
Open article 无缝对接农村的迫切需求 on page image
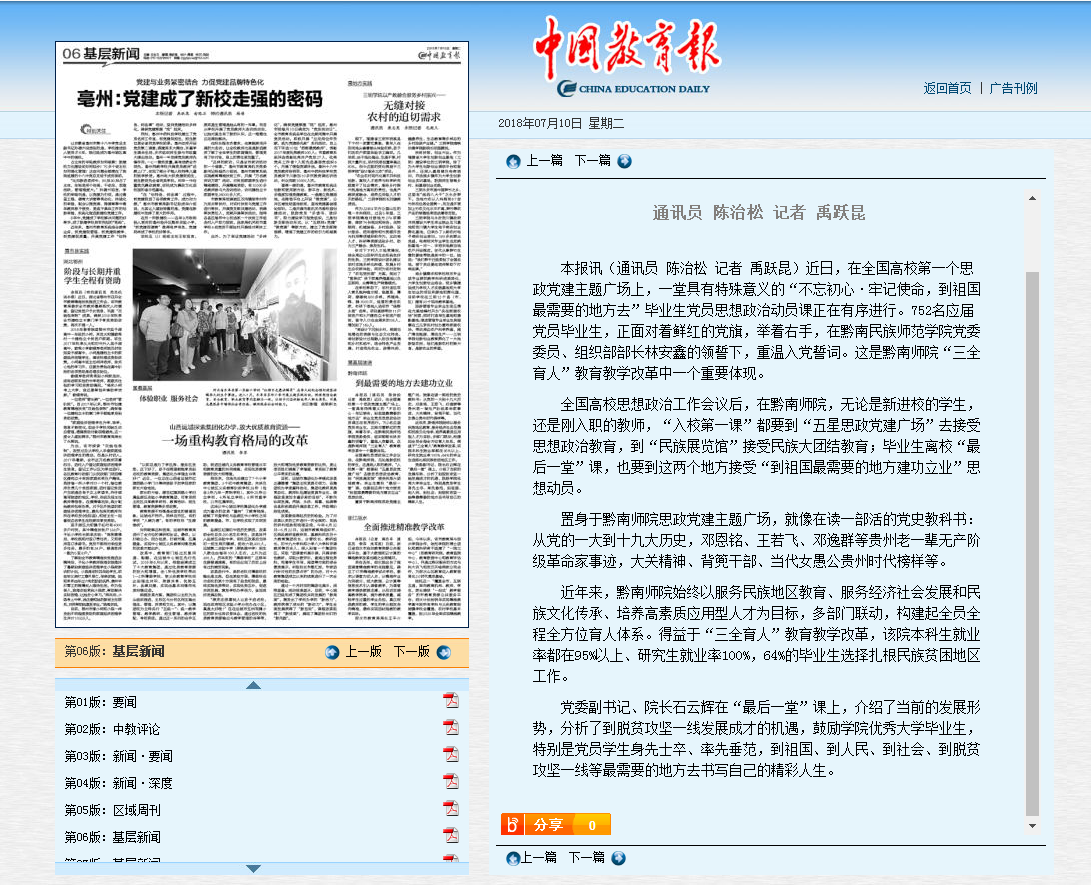tap(404, 111)
